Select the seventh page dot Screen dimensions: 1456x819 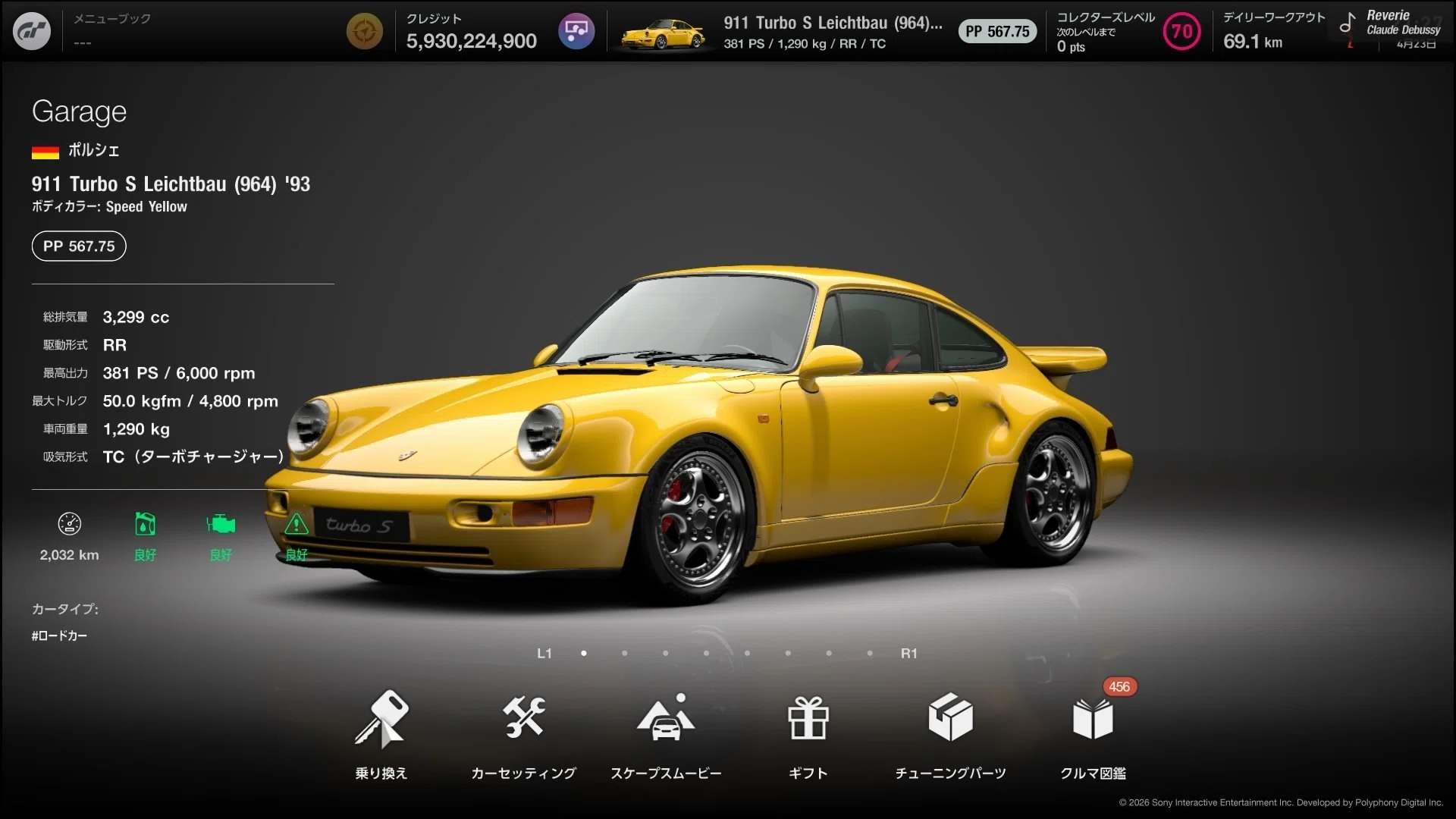pos(829,653)
